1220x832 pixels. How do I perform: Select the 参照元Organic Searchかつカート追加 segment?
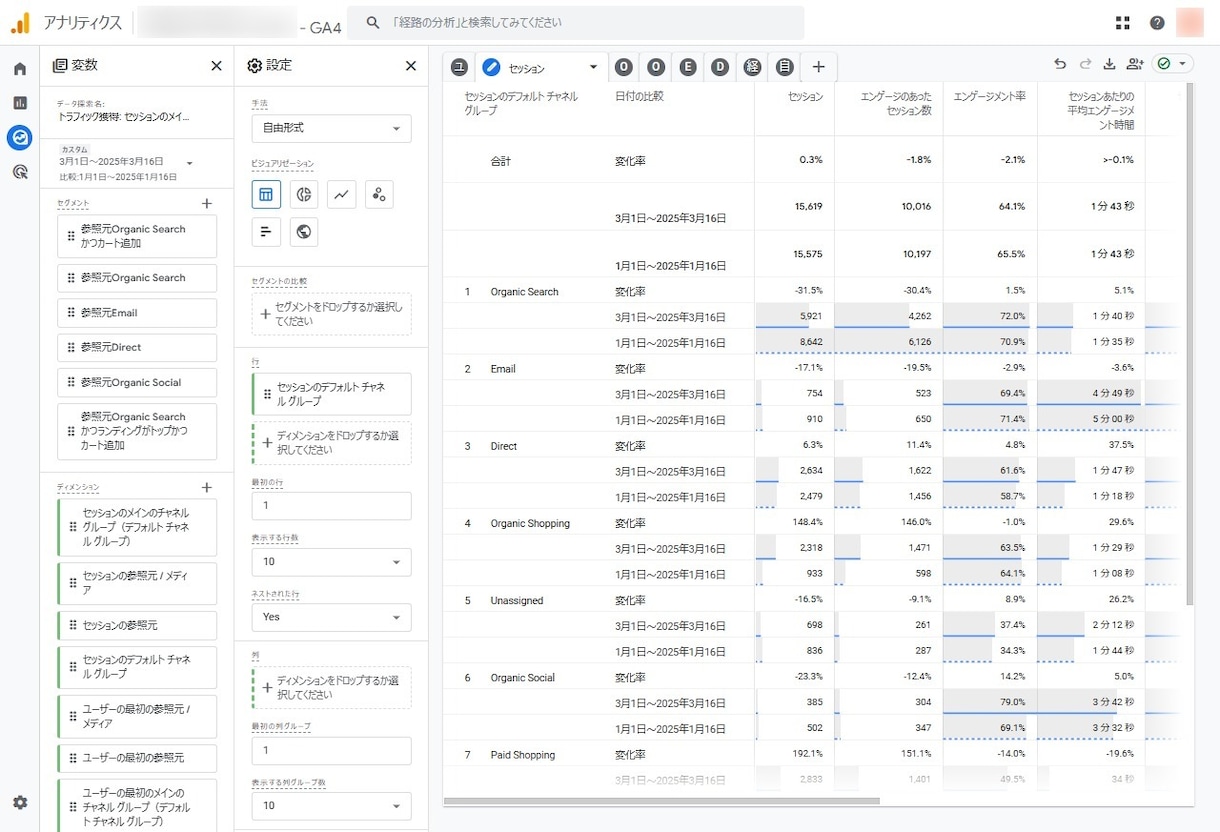pos(137,236)
